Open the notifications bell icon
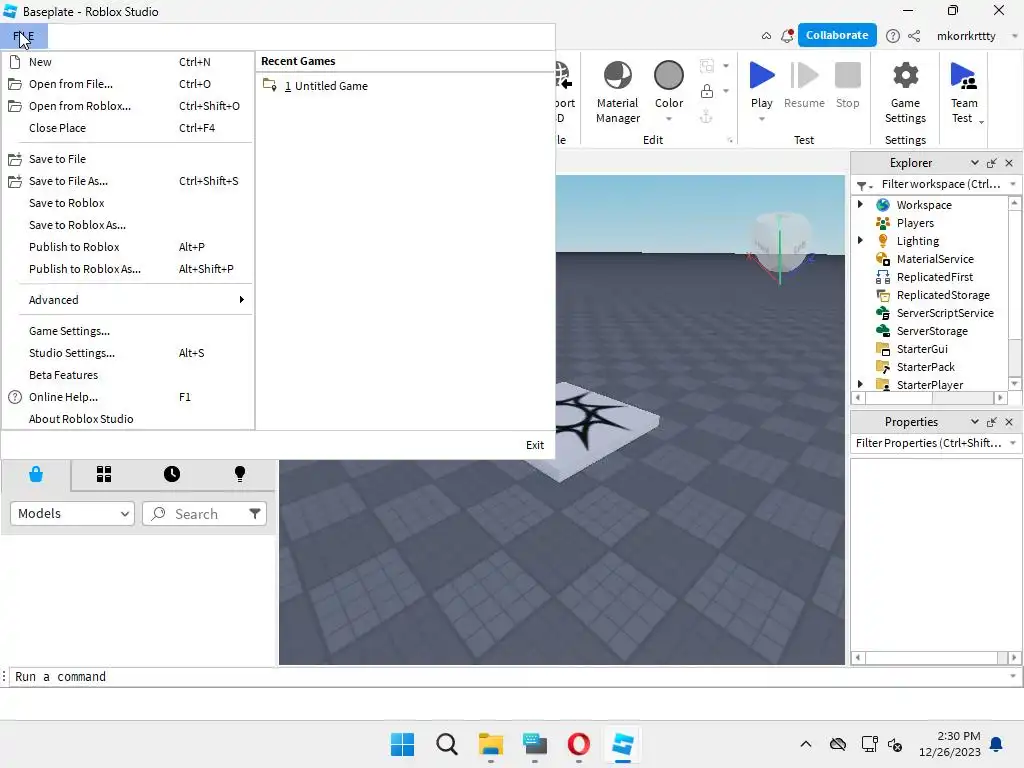Image resolution: width=1024 pixels, height=768 pixels. [x=787, y=36]
